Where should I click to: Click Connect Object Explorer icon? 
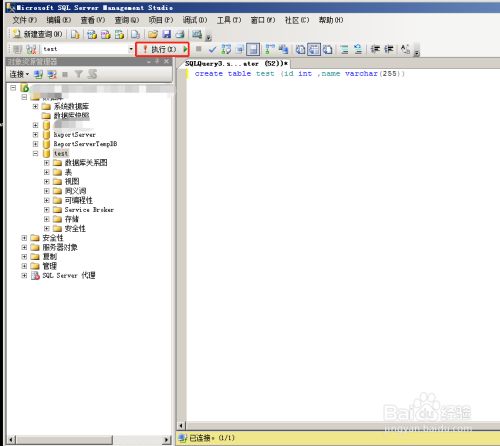(38, 74)
